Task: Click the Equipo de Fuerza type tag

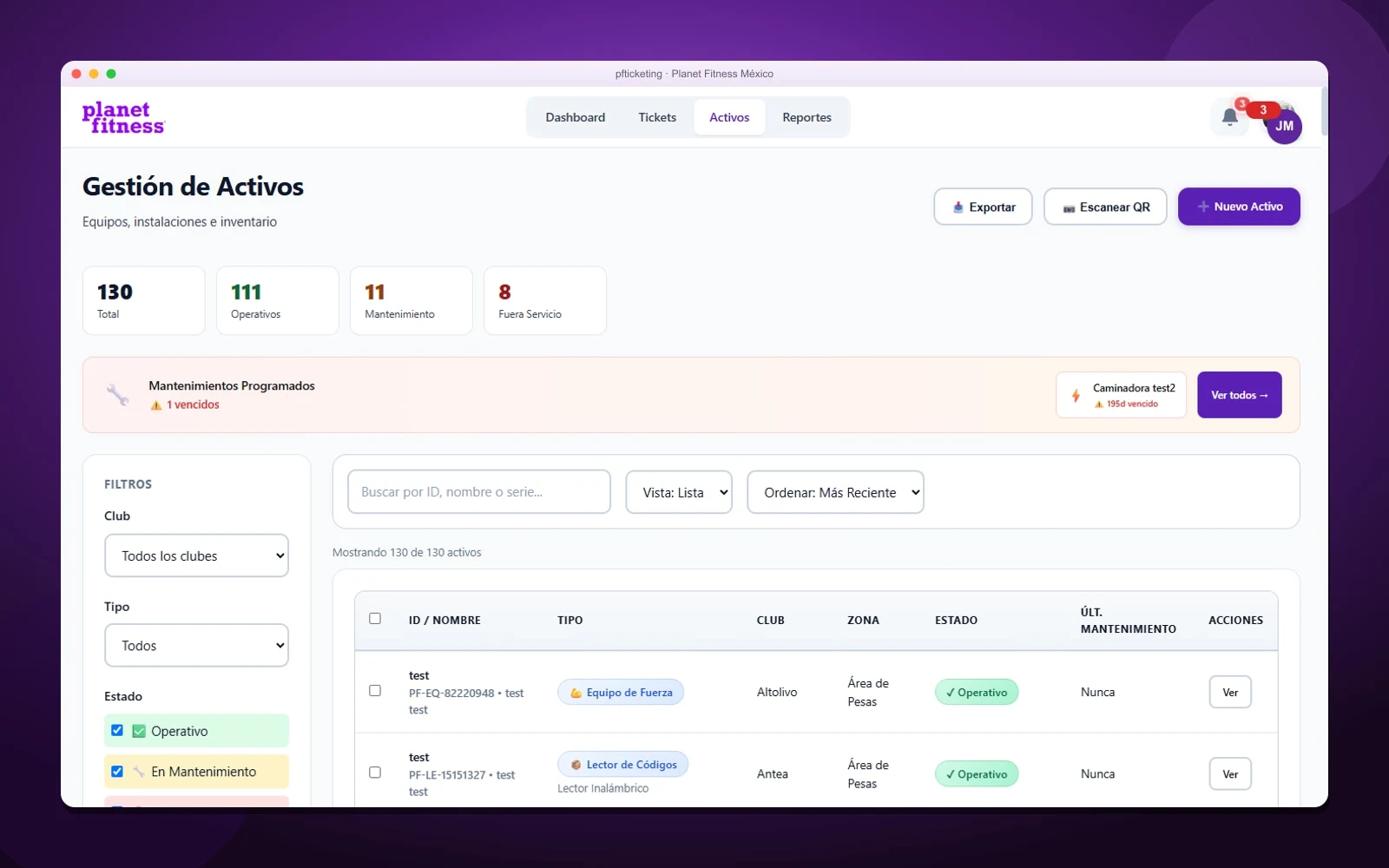Action: click(621, 692)
